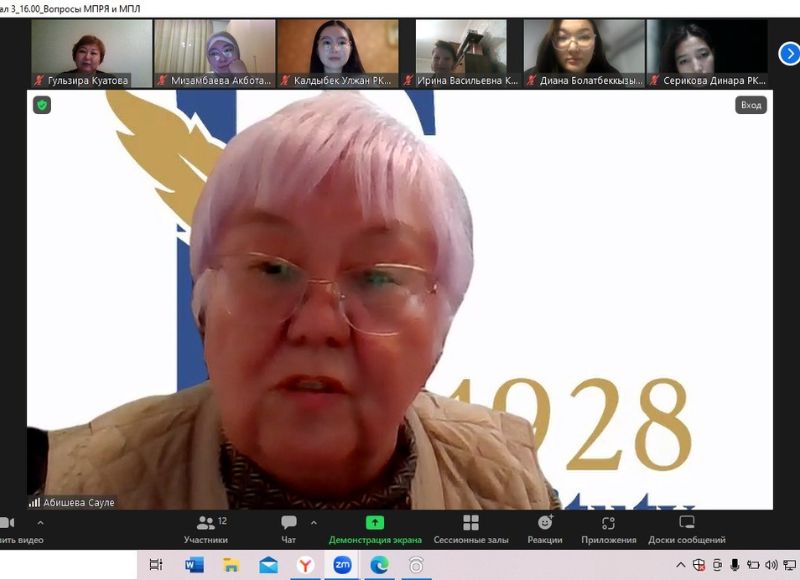Open the Чат chat panel

point(289,527)
